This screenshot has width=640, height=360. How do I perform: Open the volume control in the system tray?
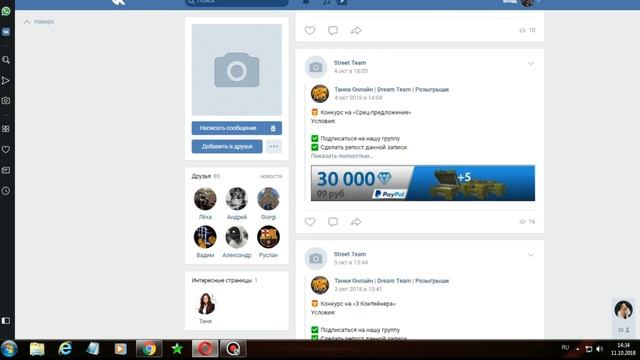click(x=599, y=349)
